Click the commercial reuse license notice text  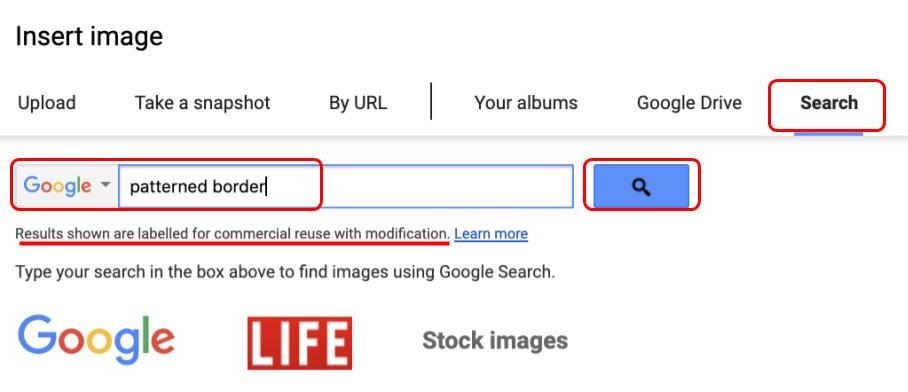tap(232, 234)
